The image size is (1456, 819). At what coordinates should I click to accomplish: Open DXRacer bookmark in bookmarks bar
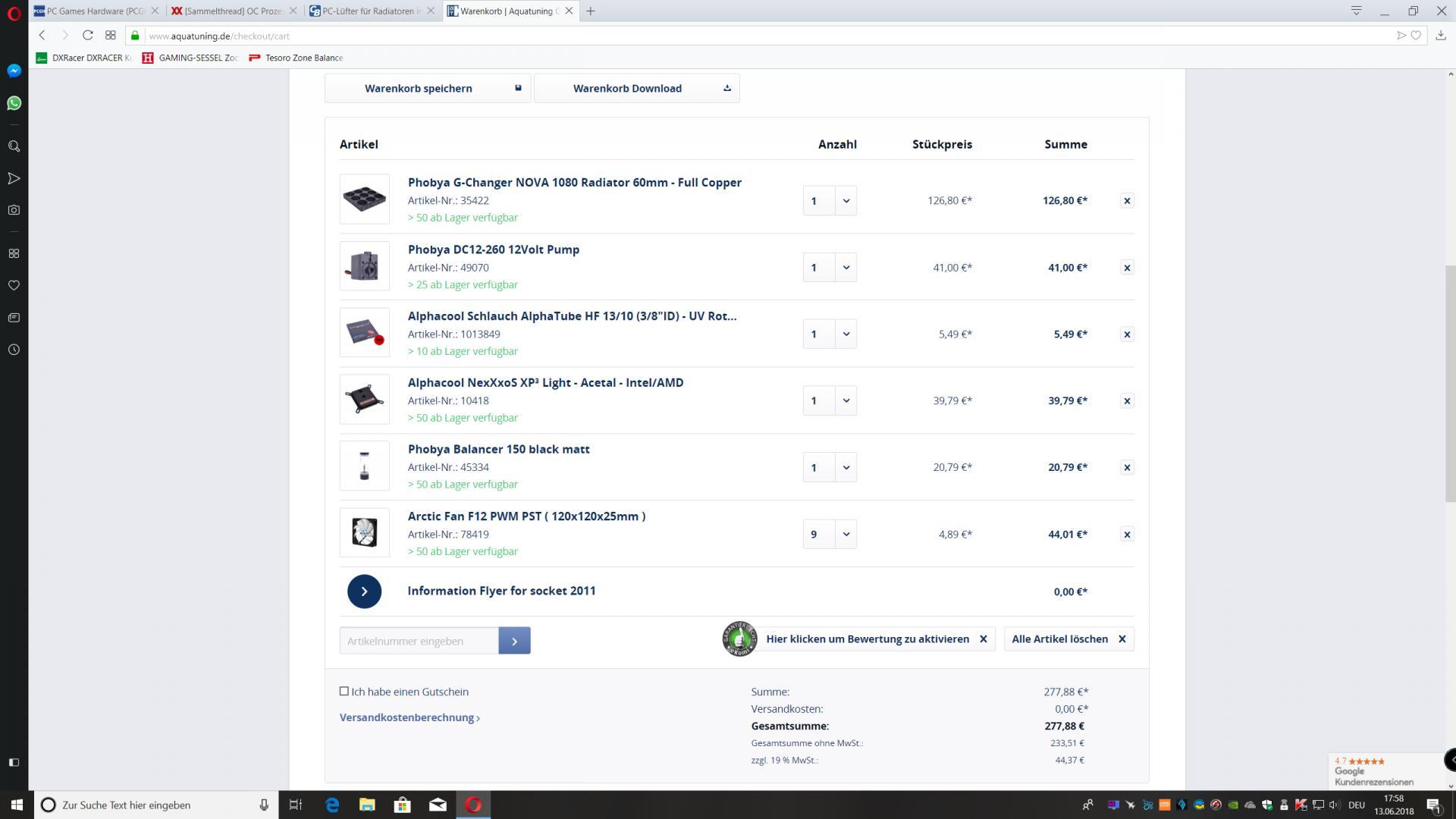pos(84,58)
